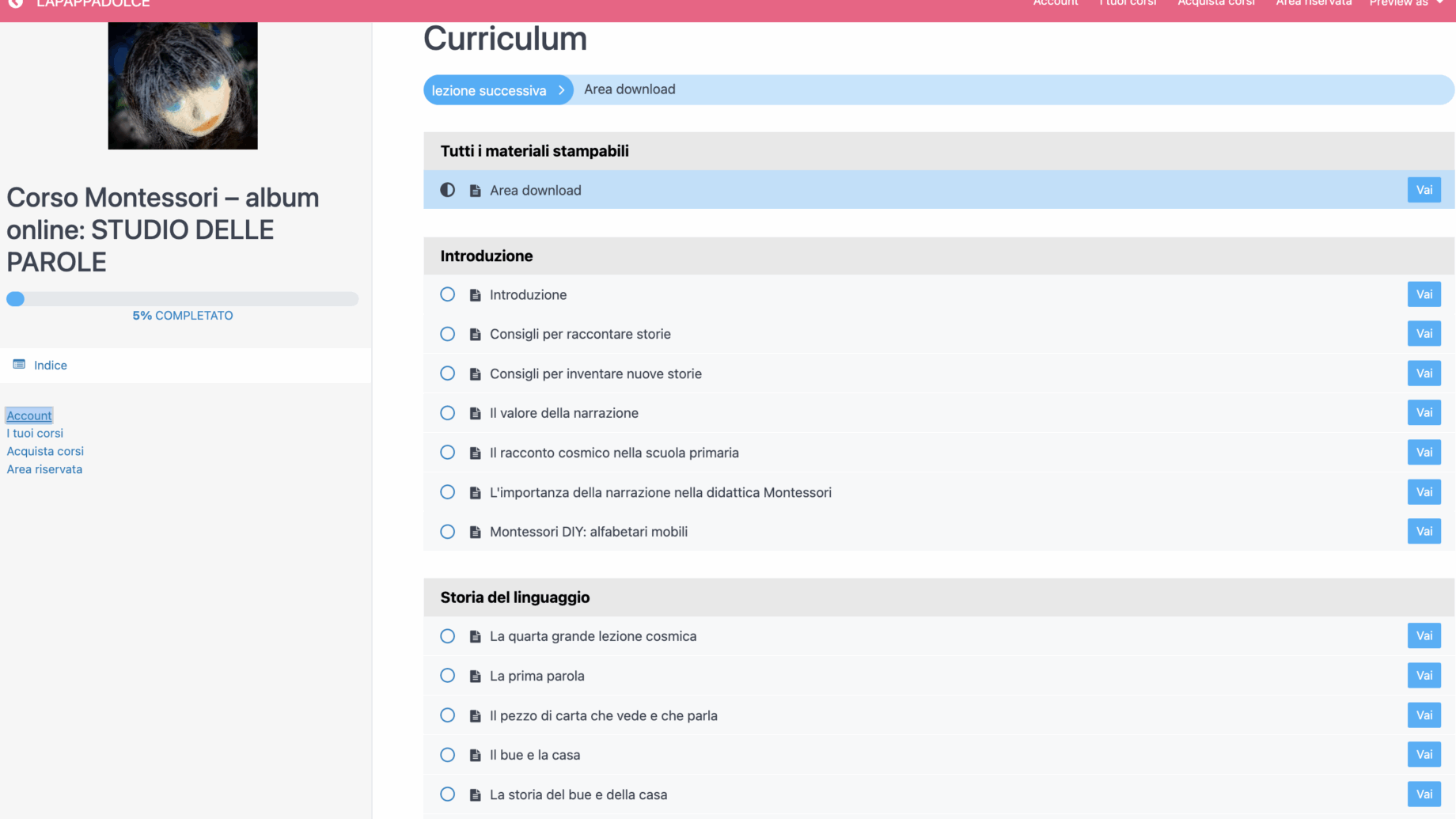Click document icon next to Introduzione lesson

pos(475,295)
